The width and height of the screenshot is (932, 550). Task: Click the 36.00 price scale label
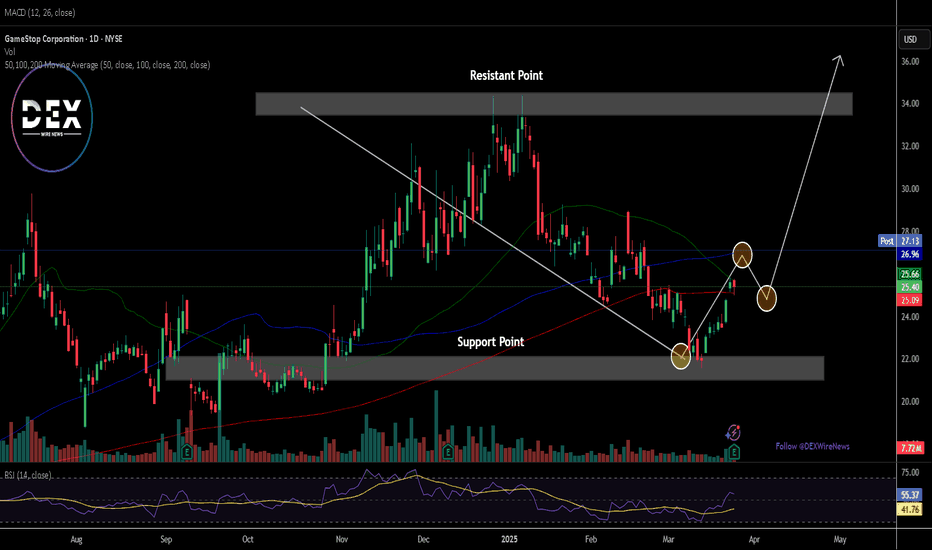tap(910, 61)
